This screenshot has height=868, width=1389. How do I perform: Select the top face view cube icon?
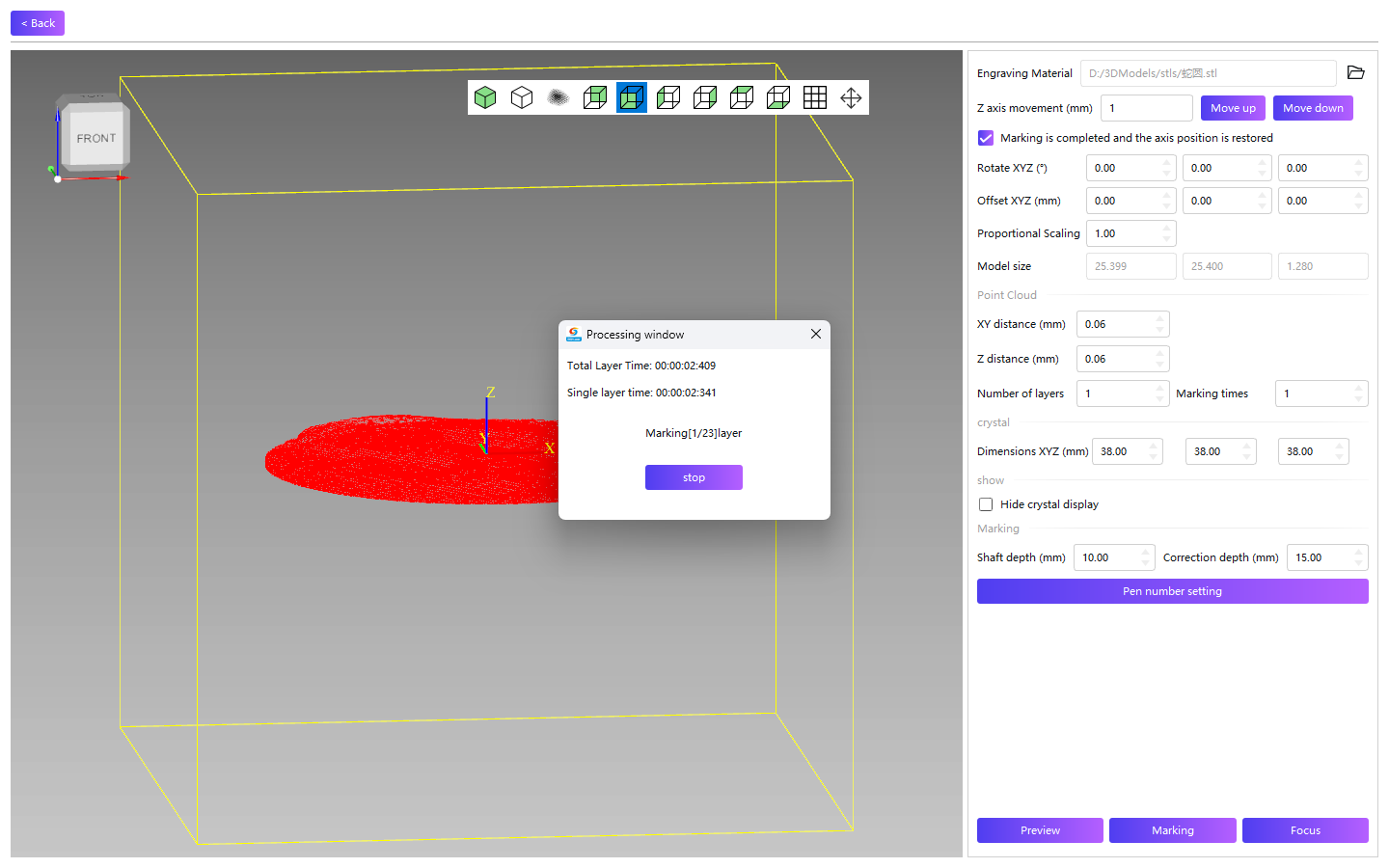(x=742, y=97)
